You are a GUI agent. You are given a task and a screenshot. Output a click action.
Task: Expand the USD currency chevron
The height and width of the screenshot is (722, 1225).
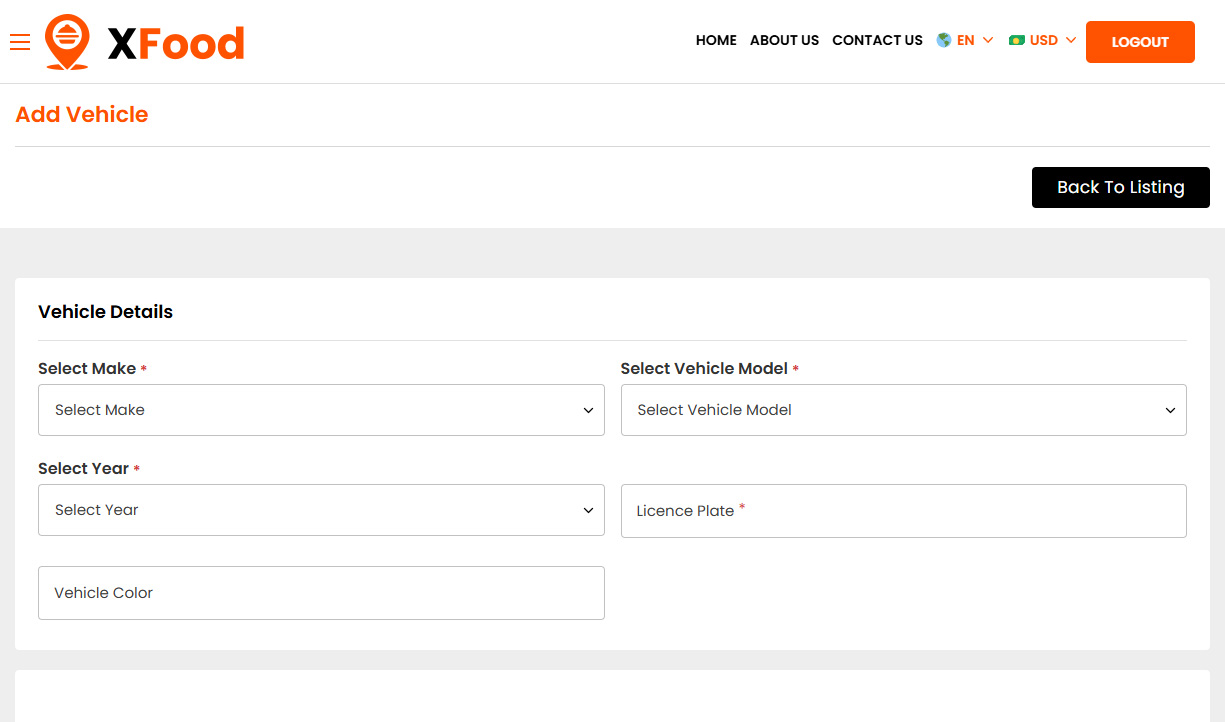tap(1071, 40)
